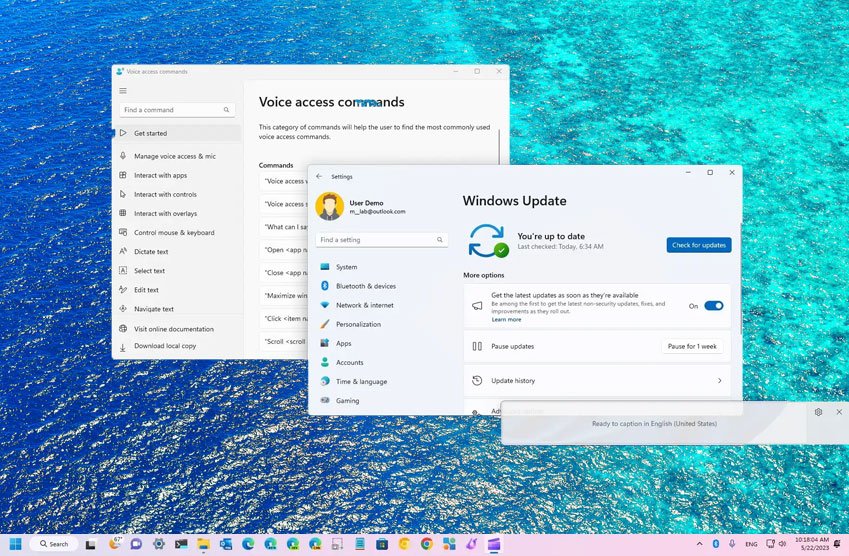Open Network & internet settings page
Viewport: 849px width, 556px height.
point(364,305)
